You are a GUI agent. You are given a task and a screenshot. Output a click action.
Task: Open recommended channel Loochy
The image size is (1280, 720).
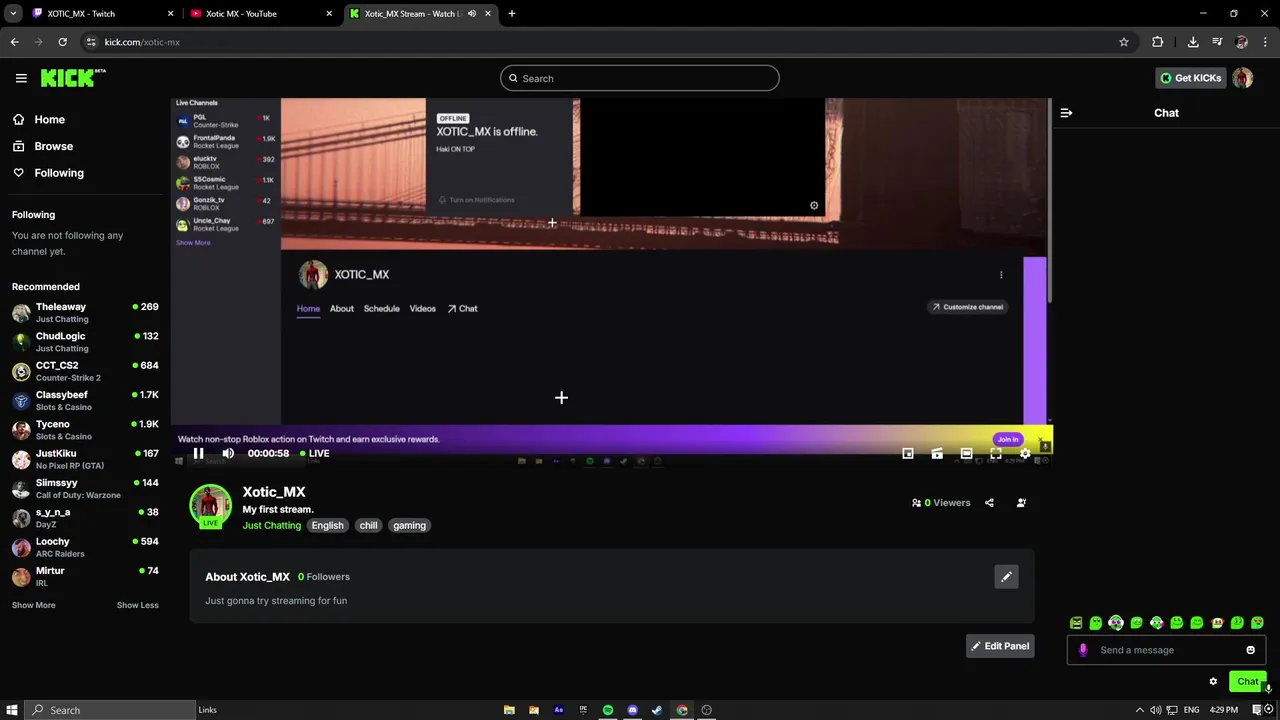pyautogui.click(x=85, y=547)
